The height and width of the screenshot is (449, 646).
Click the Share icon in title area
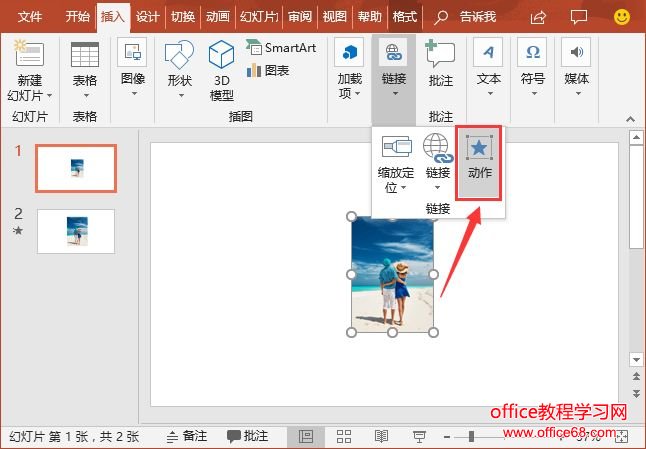point(538,17)
